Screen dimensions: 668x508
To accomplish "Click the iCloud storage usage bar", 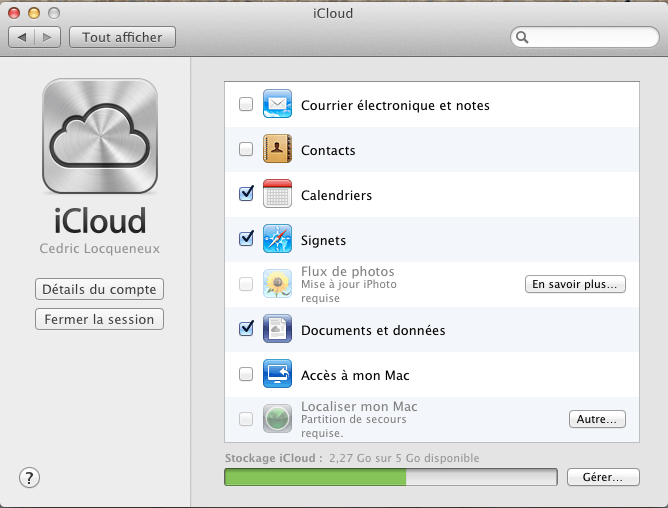I will point(391,477).
